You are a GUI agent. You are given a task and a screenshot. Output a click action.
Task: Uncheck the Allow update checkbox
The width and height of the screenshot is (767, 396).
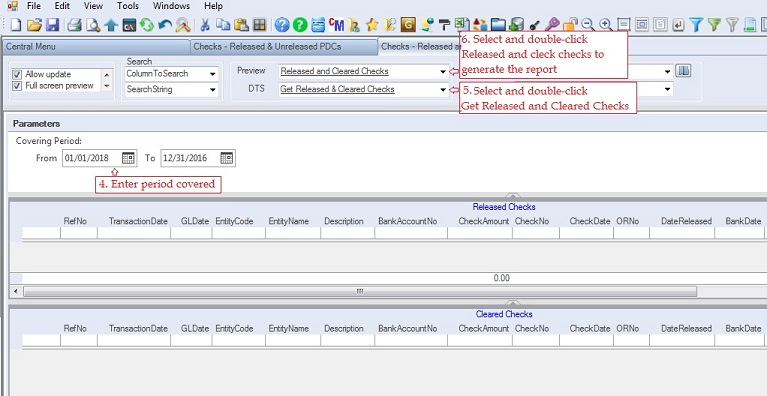(18, 74)
